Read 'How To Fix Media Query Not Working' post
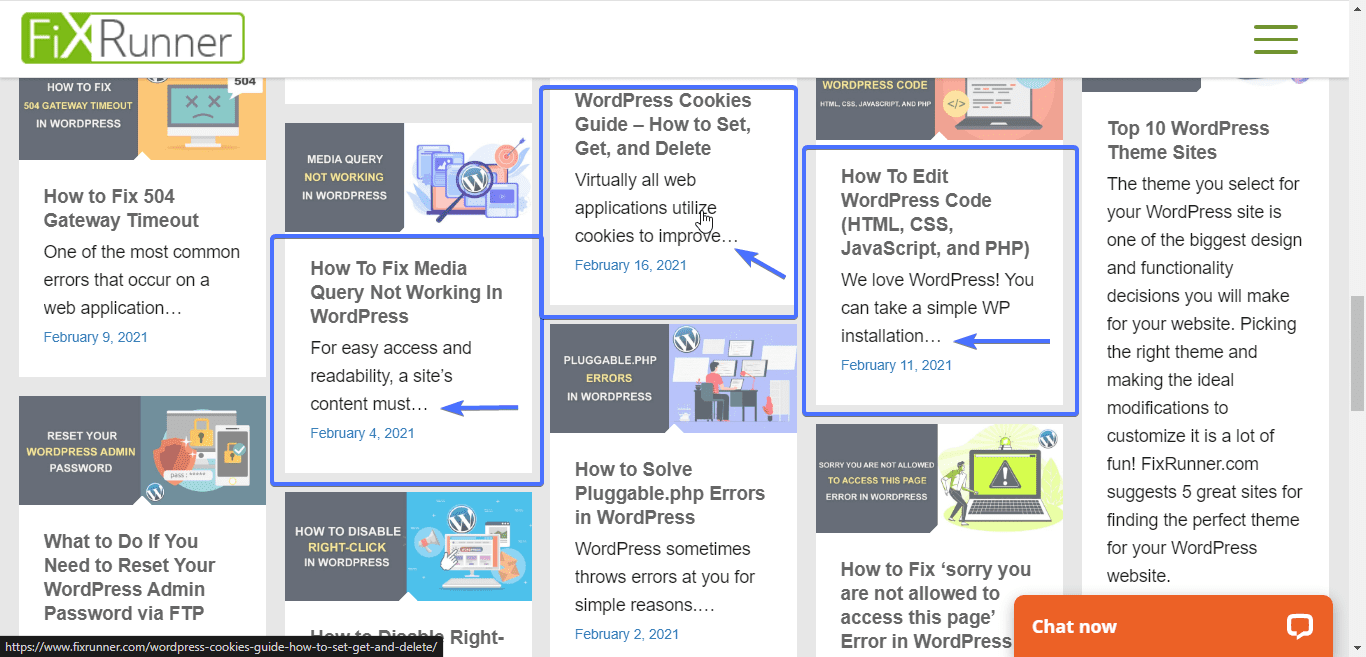Image resolution: width=1366 pixels, height=657 pixels. 406,292
